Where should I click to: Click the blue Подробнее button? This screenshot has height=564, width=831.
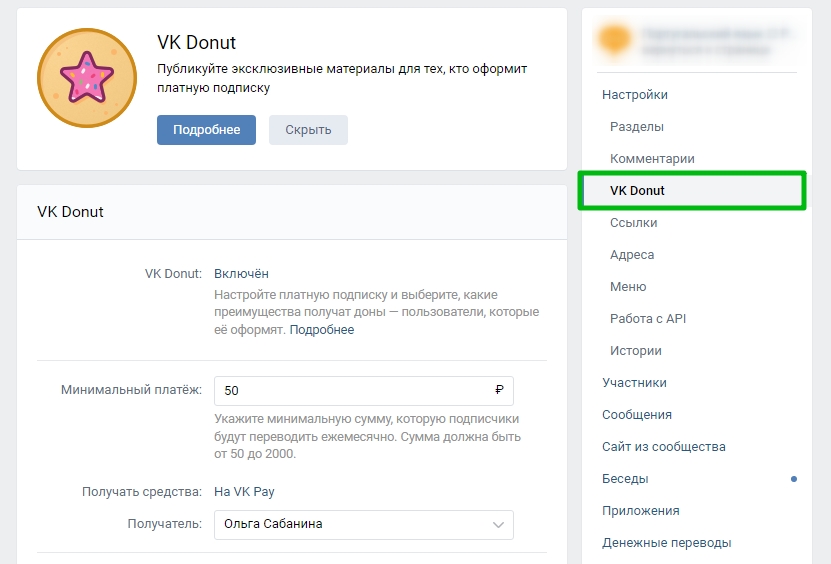(206, 130)
